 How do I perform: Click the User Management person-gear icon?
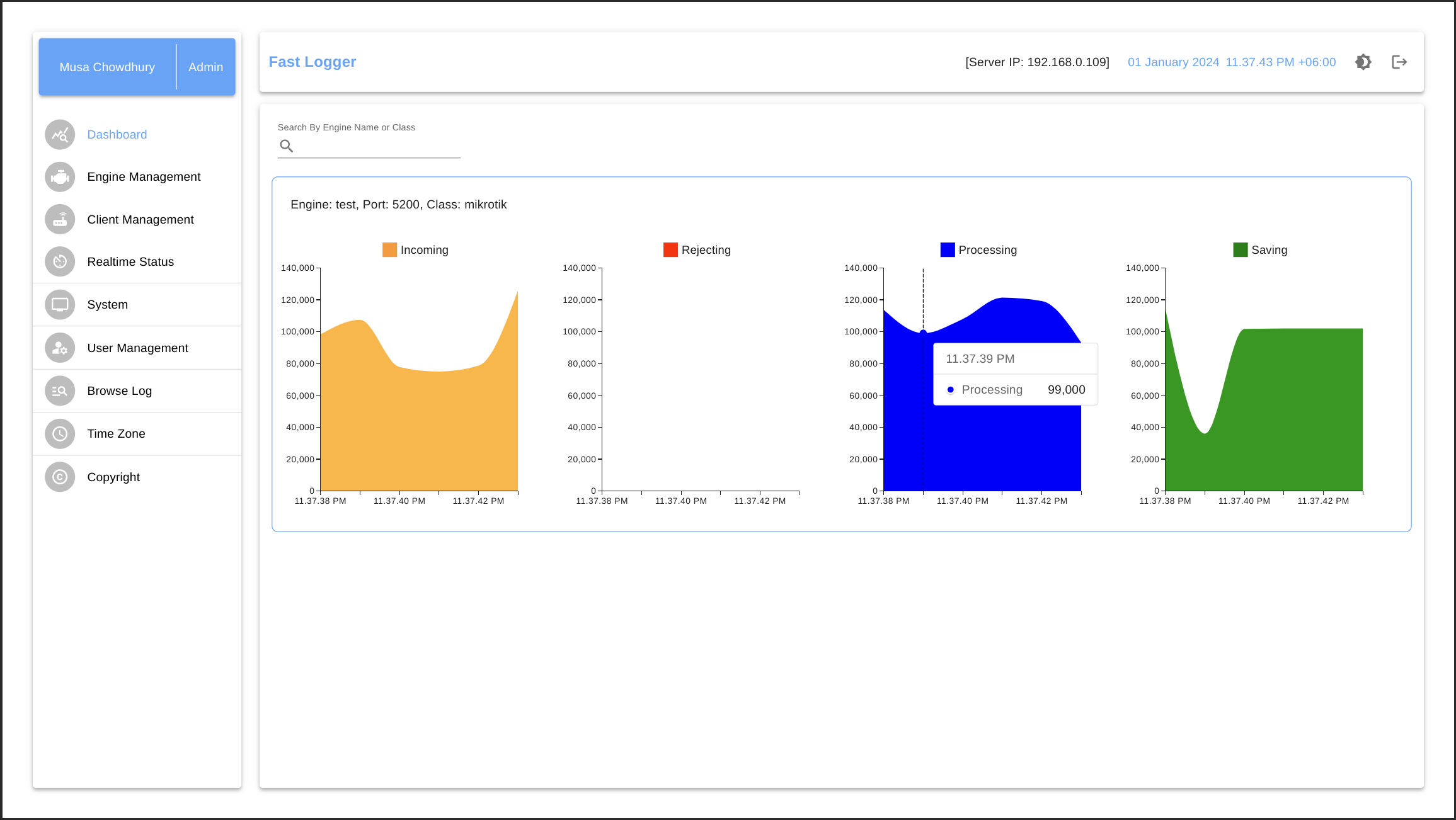[x=60, y=348]
